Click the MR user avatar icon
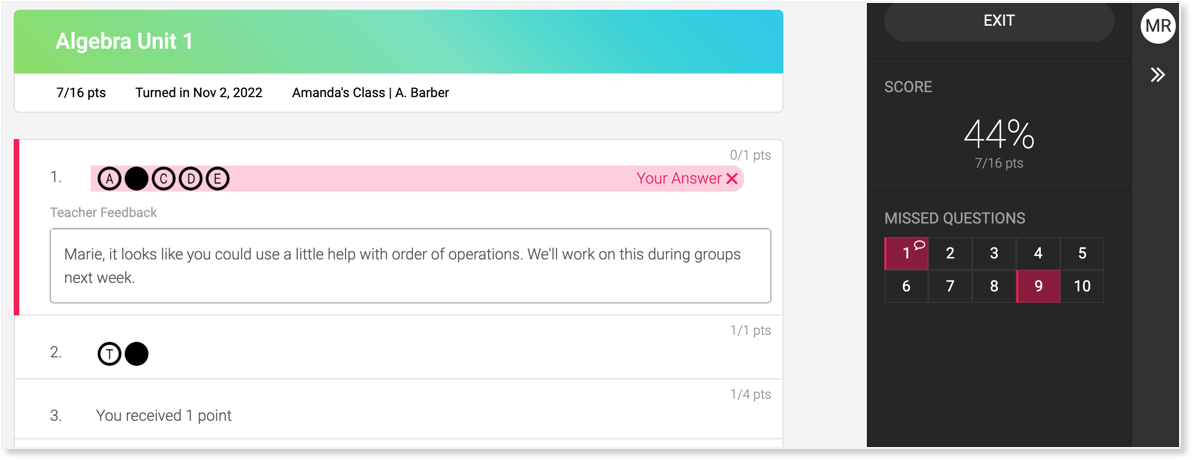This screenshot has height=460, width=1192. click(x=1157, y=26)
